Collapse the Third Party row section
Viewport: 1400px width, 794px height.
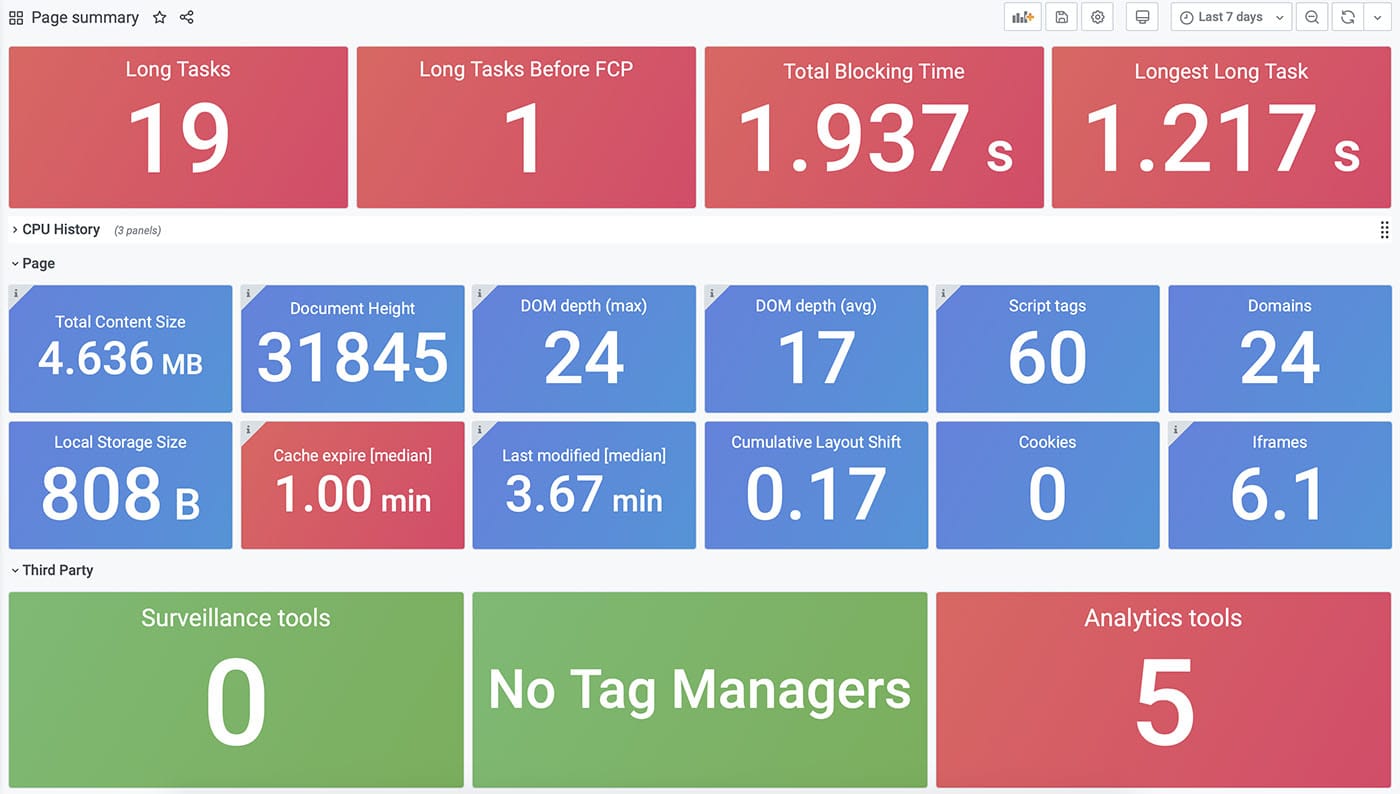click(57, 571)
